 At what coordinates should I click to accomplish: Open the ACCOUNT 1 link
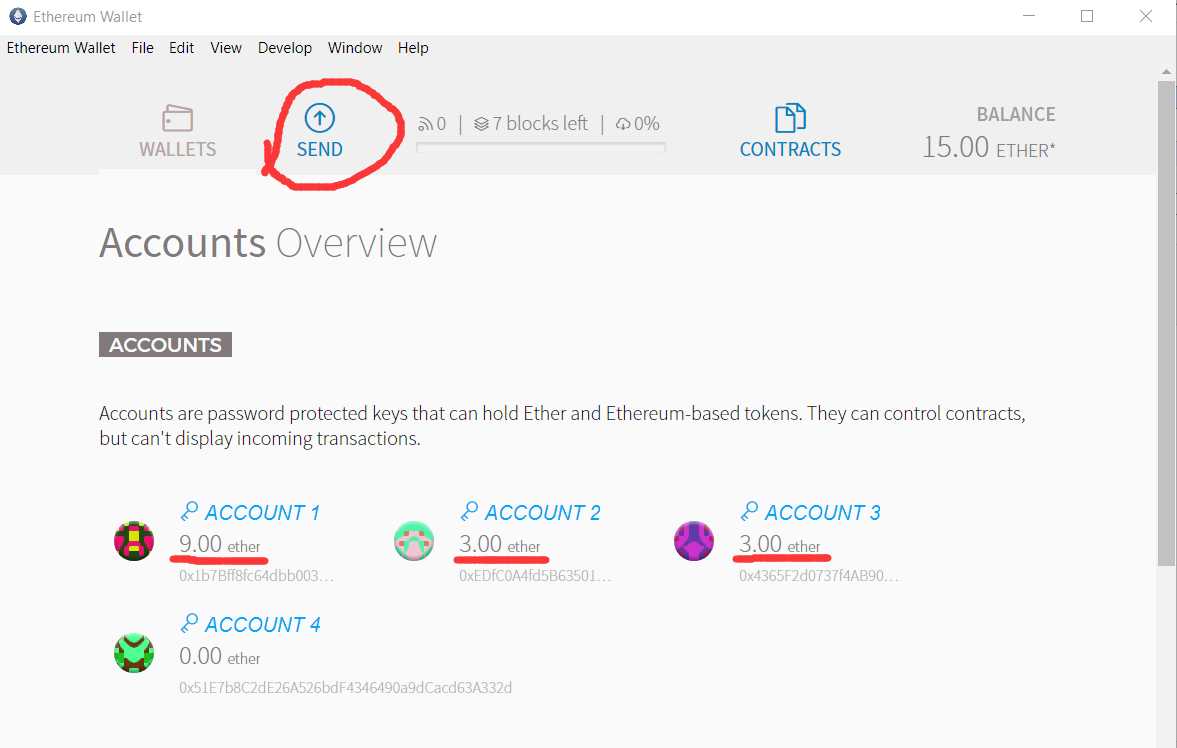[x=262, y=513]
